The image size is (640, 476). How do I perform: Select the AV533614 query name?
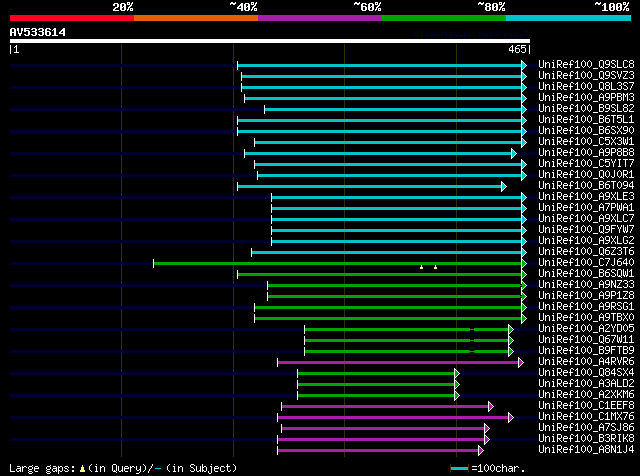point(38,32)
